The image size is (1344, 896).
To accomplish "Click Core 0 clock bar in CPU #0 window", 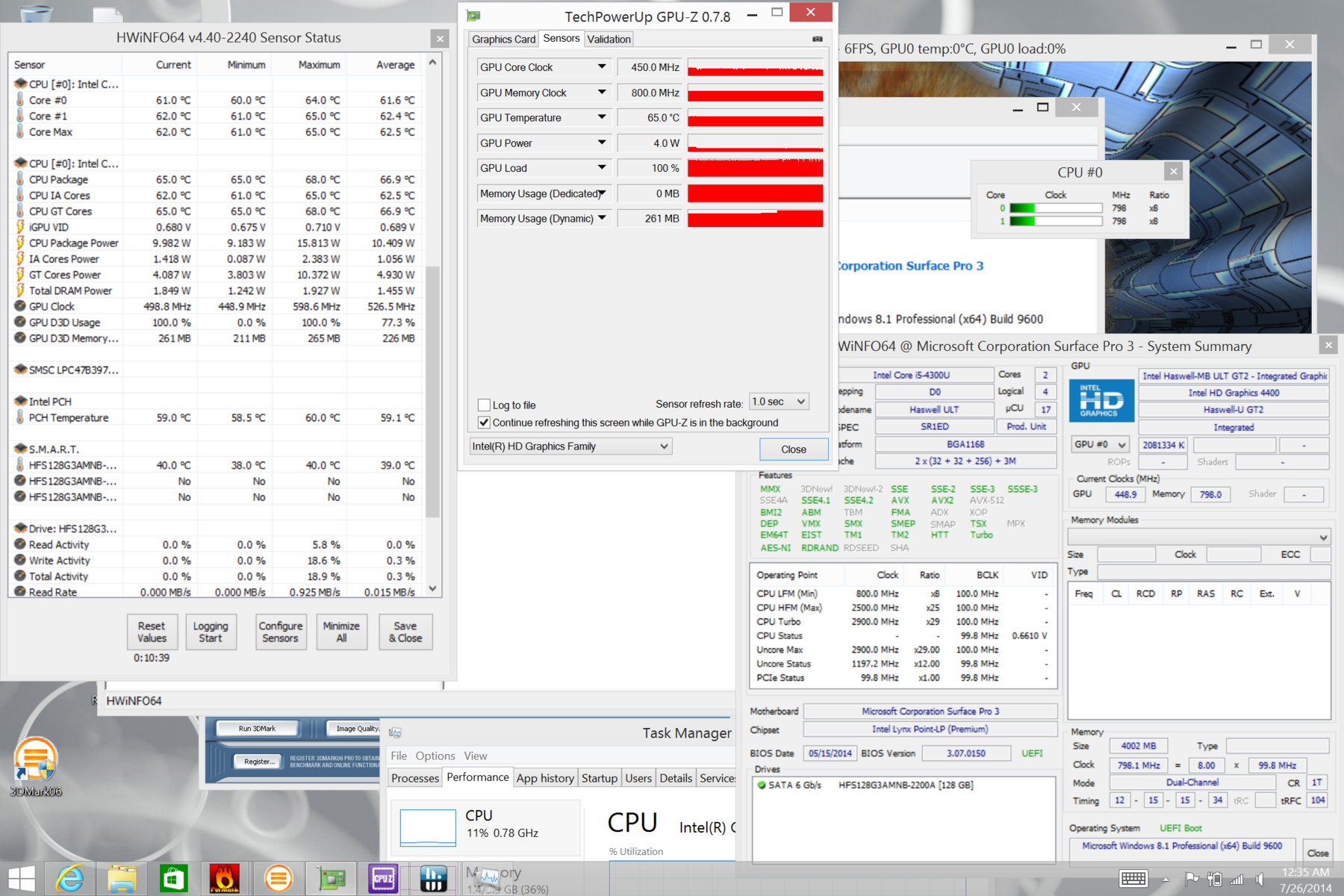I will (1056, 208).
